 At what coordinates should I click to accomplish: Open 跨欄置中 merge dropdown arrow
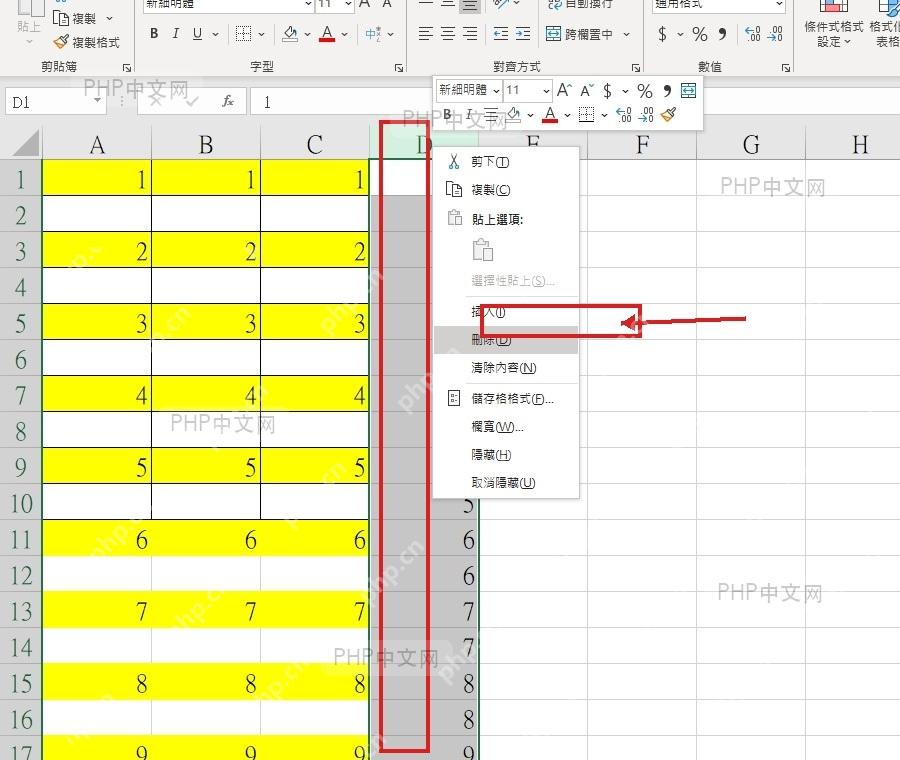[x=626, y=34]
